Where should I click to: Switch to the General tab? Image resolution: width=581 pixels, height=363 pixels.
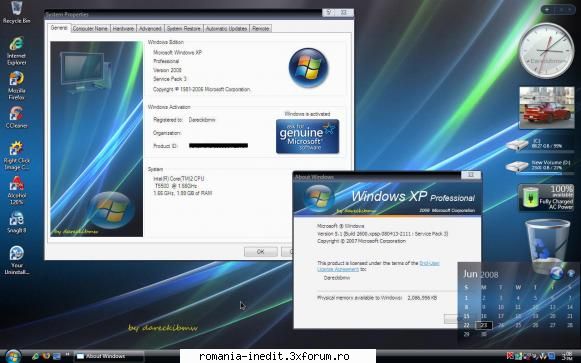tap(59, 28)
